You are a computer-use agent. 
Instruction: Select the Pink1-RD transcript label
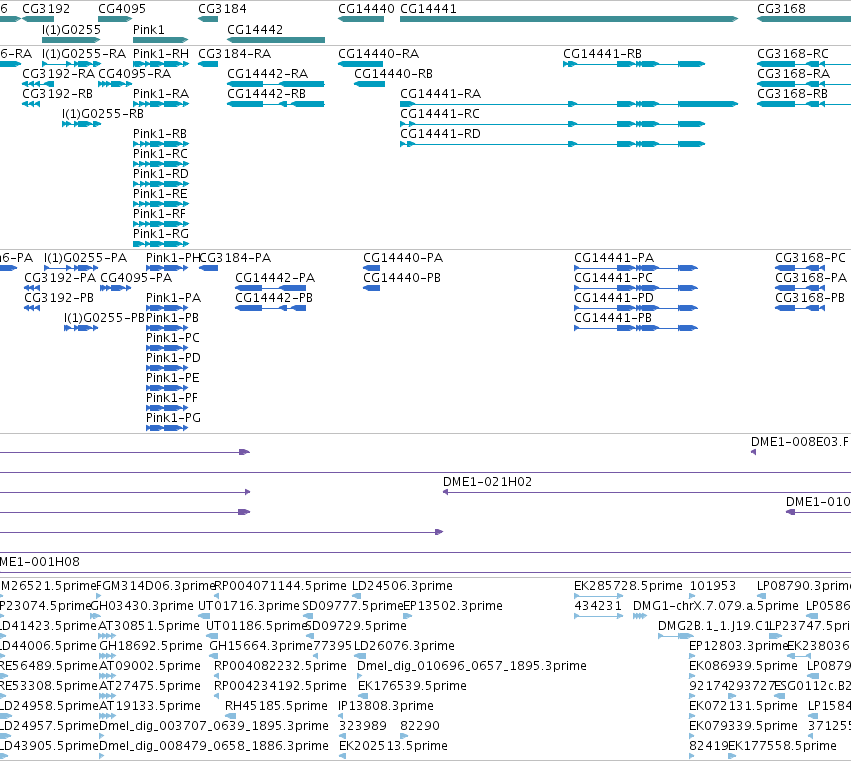(x=161, y=174)
